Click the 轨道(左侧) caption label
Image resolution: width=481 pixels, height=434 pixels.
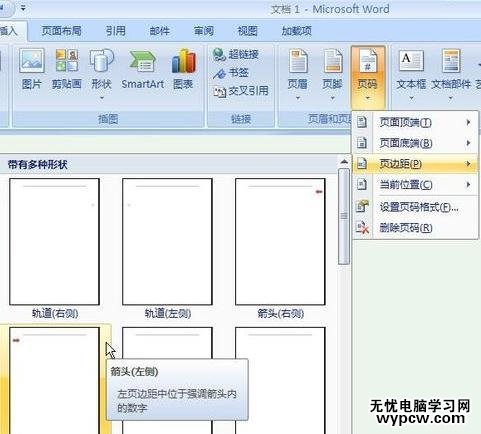click(168, 313)
